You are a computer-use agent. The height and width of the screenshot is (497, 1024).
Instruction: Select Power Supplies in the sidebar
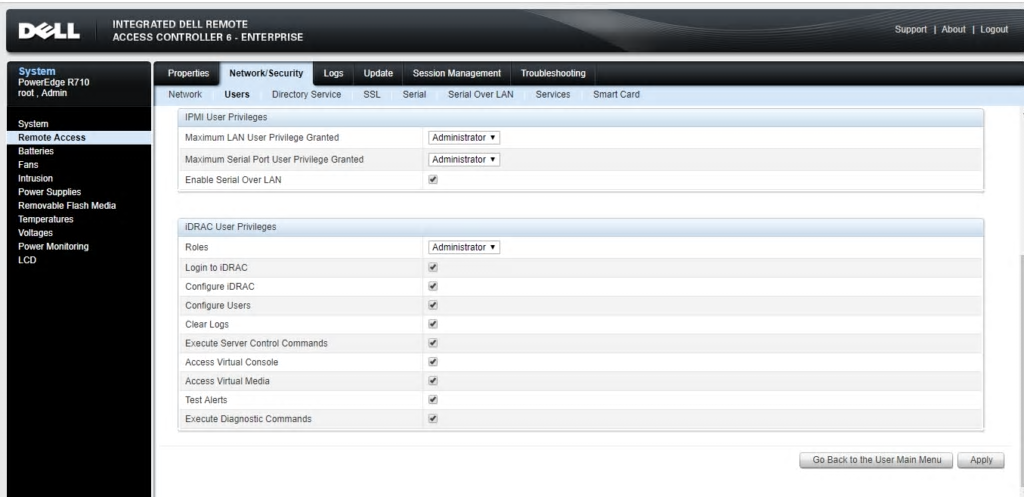click(49, 192)
